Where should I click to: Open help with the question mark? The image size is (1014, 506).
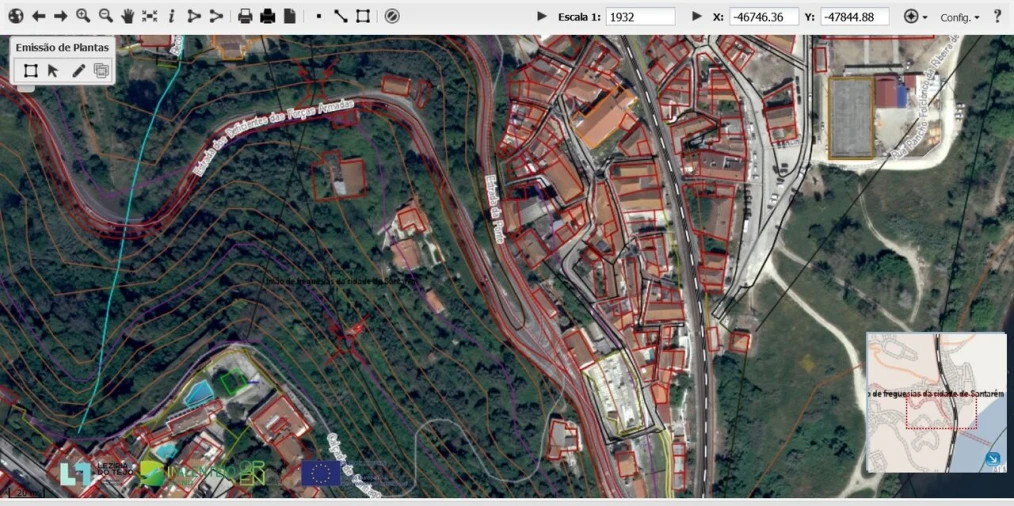997,16
